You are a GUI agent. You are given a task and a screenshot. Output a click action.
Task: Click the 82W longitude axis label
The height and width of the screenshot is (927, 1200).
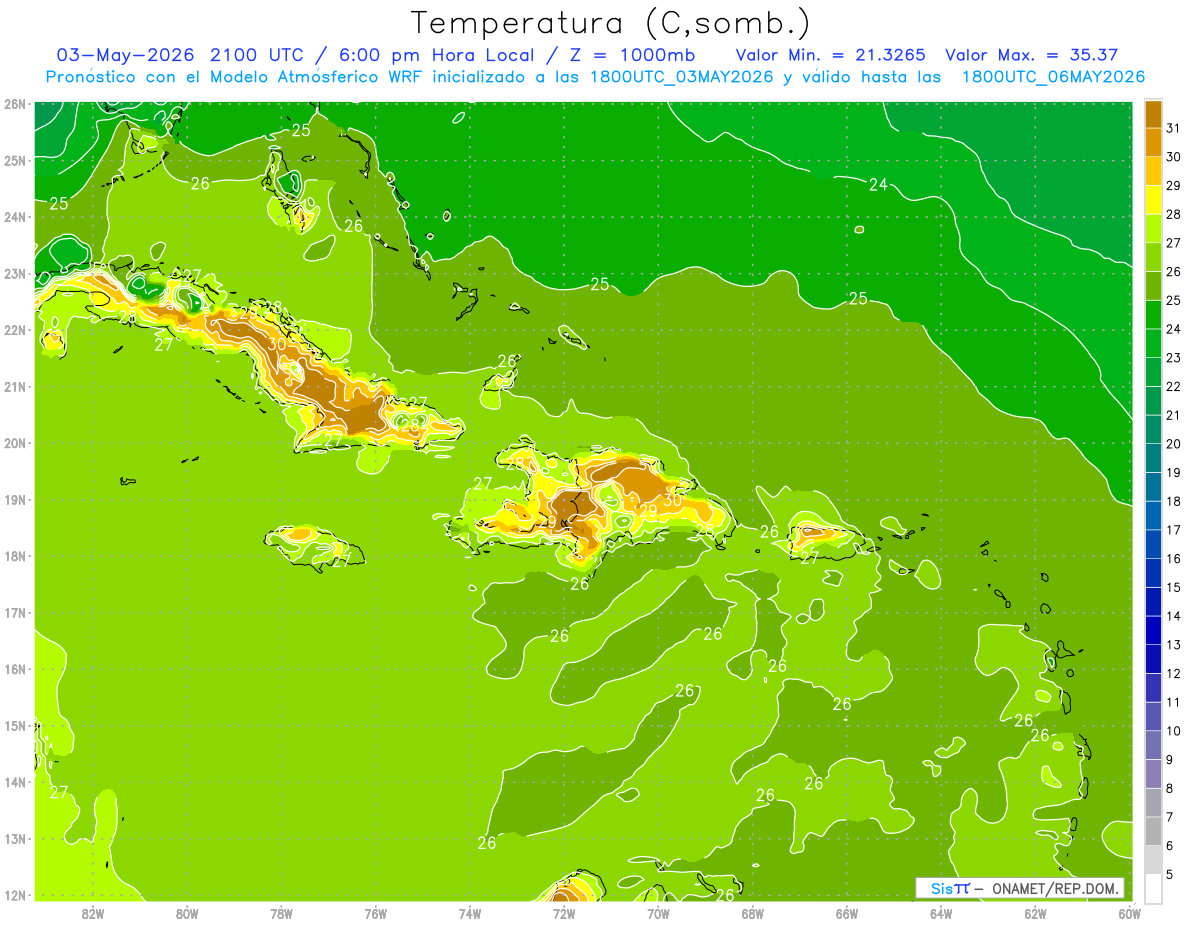(x=93, y=913)
